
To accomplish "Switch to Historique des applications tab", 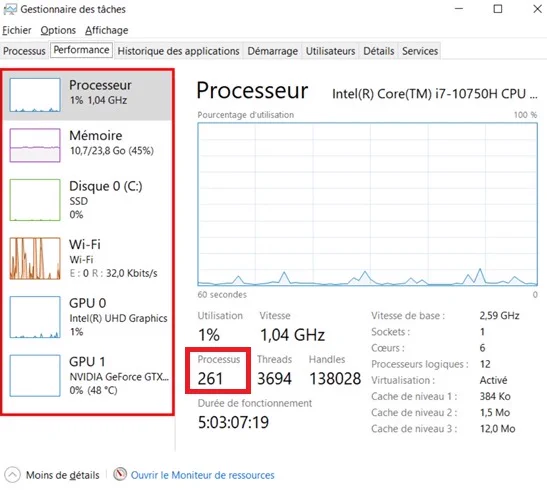I will coord(178,51).
